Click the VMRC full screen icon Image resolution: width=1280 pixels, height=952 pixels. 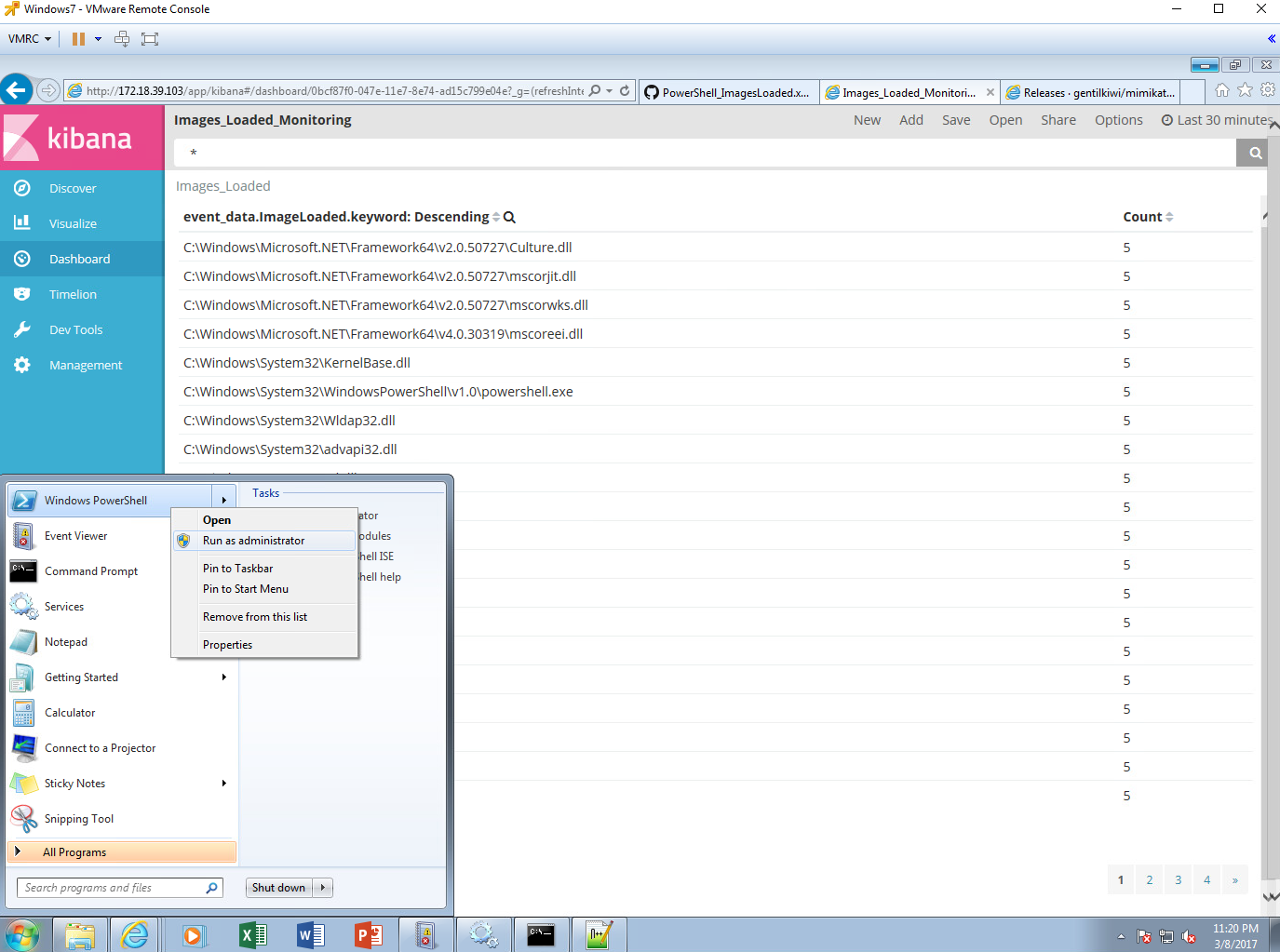[150, 39]
